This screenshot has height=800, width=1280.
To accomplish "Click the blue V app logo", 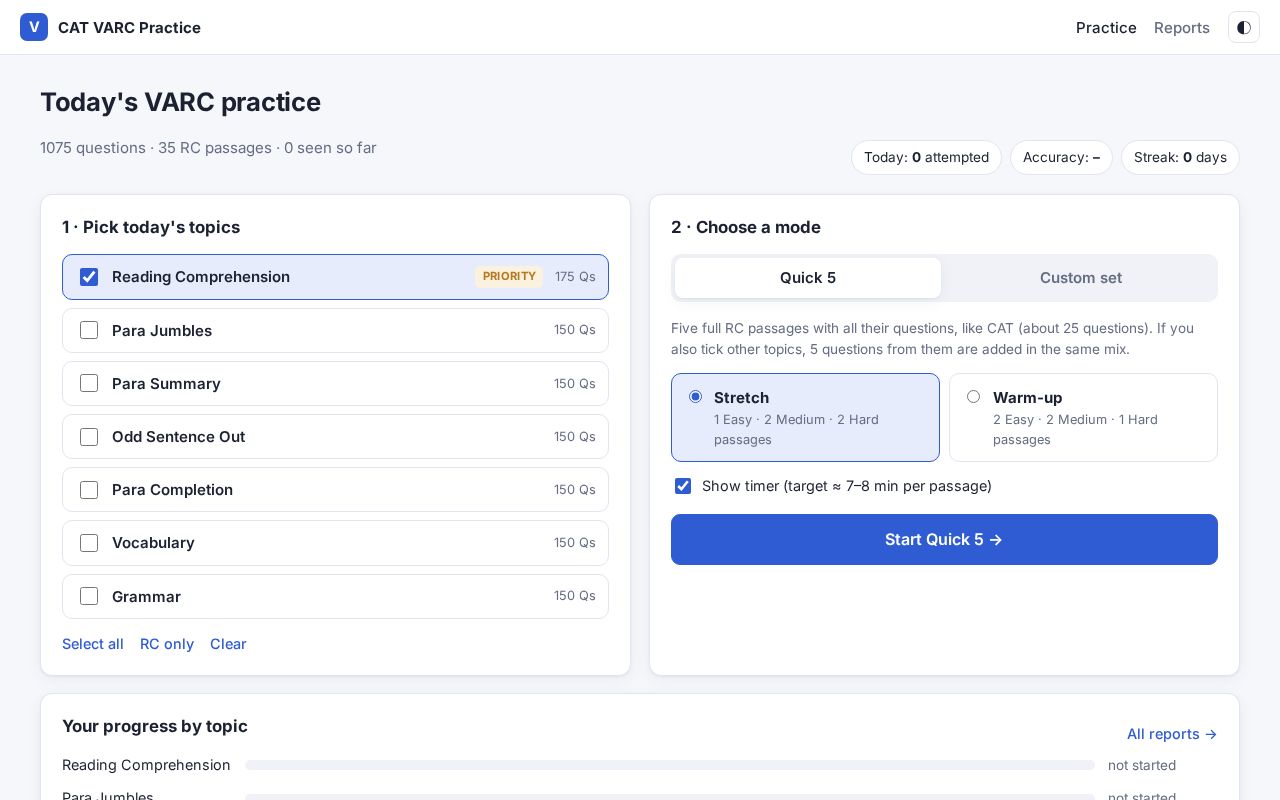I will pyautogui.click(x=34, y=27).
